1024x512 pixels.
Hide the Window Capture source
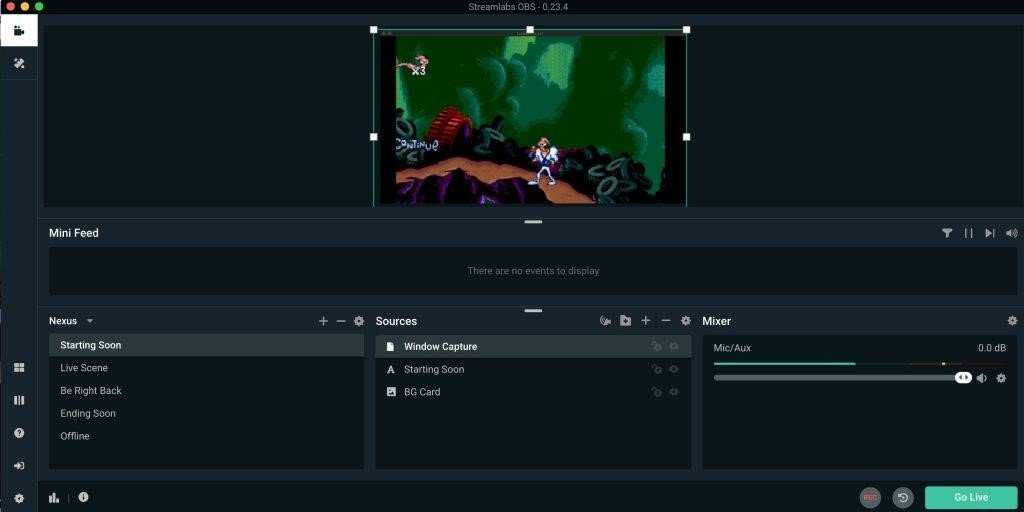click(x=674, y=347)
